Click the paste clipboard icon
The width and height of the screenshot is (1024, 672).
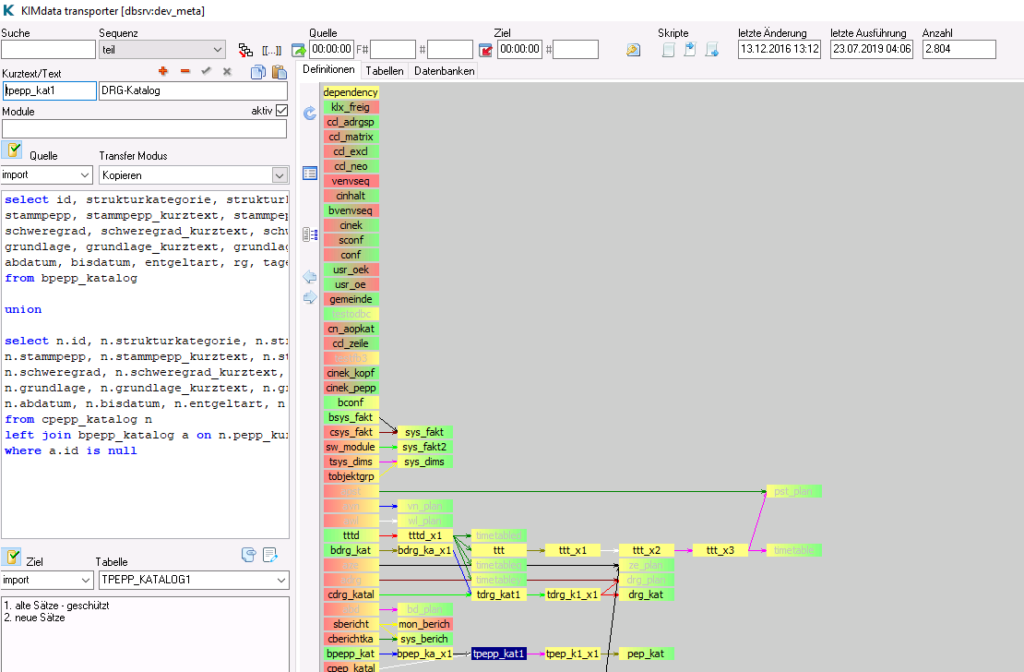click(280, 72)
